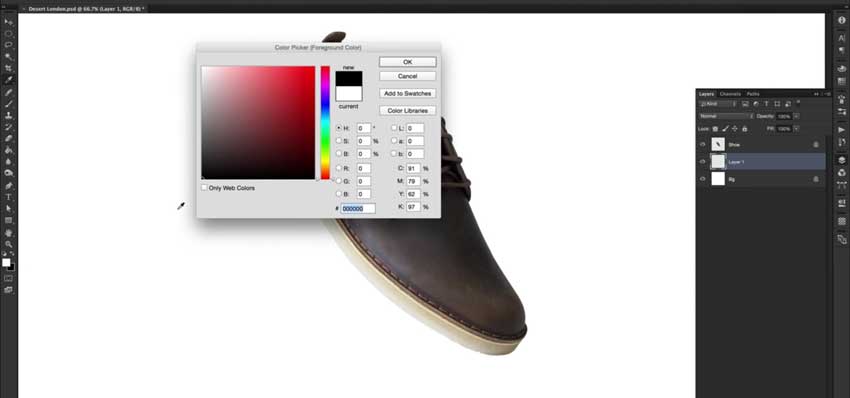Hide the Bg layer
Image resolution: width=850 pixels, height=398 pixels.
[703, 179]
